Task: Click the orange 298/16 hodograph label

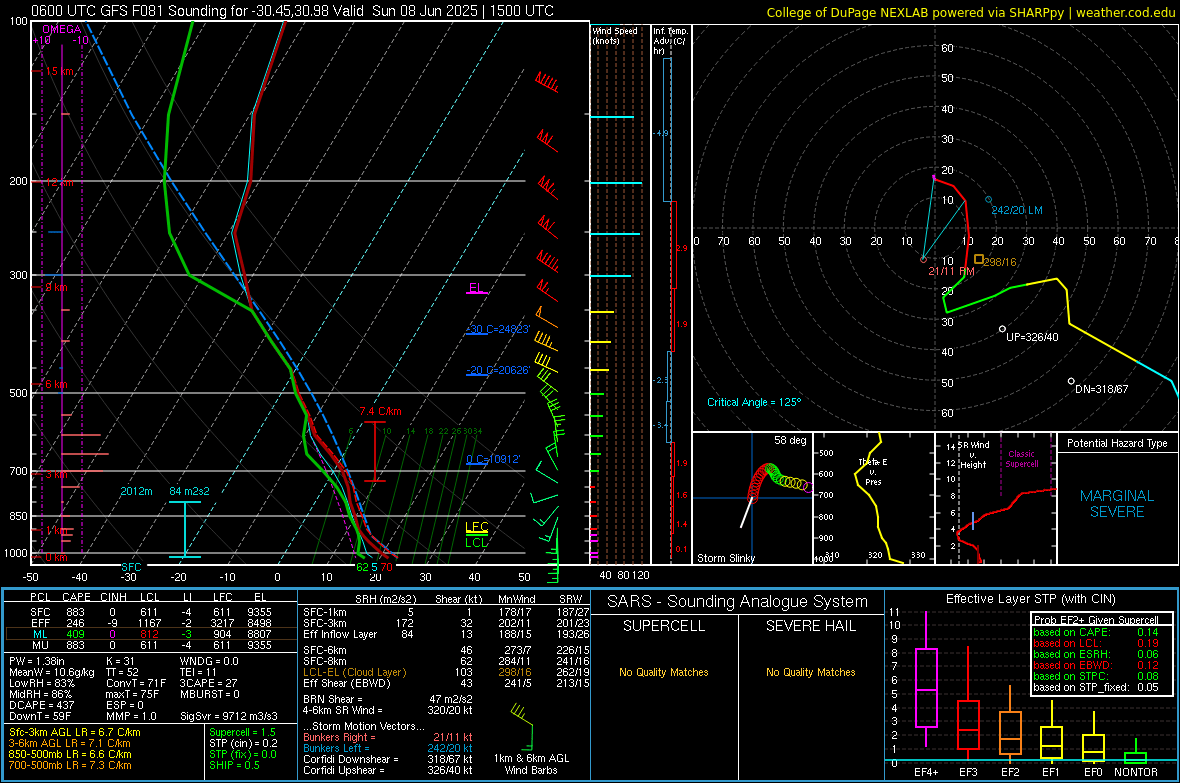Action: 1000,262
